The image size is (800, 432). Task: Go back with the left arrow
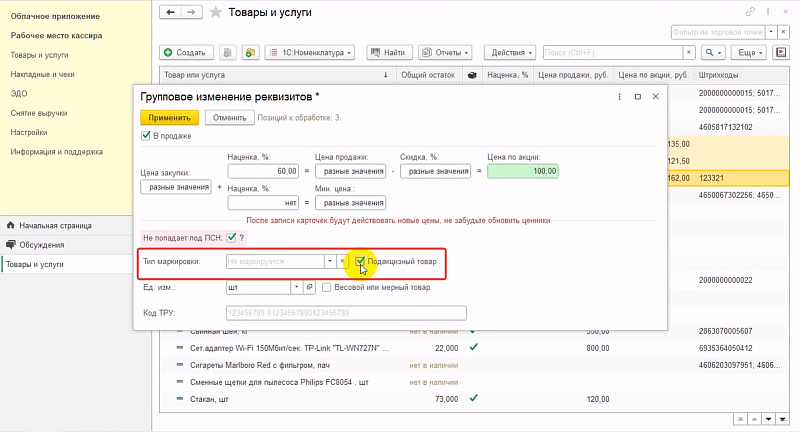[x=170, y=12]
